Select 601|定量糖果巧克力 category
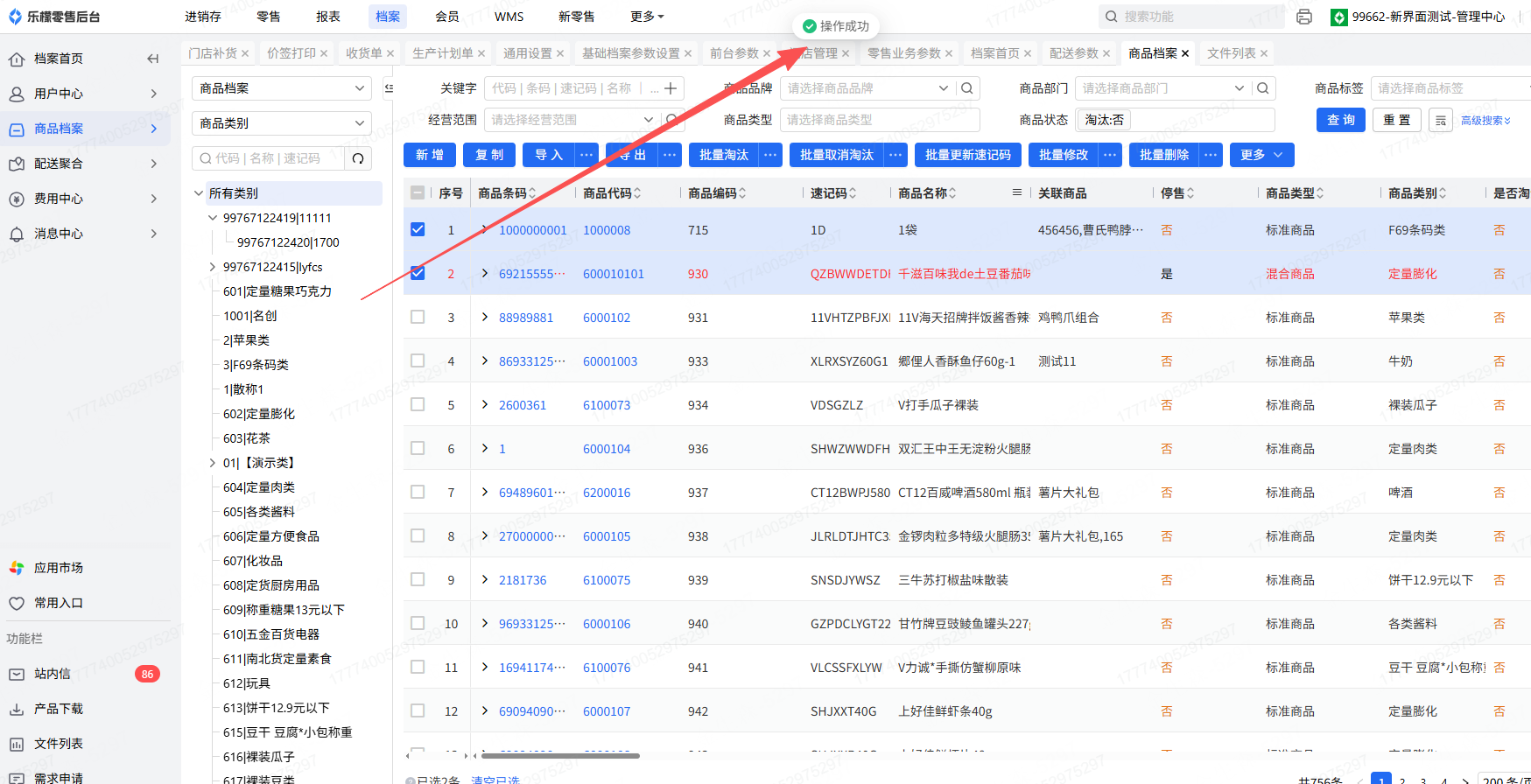 277,291
